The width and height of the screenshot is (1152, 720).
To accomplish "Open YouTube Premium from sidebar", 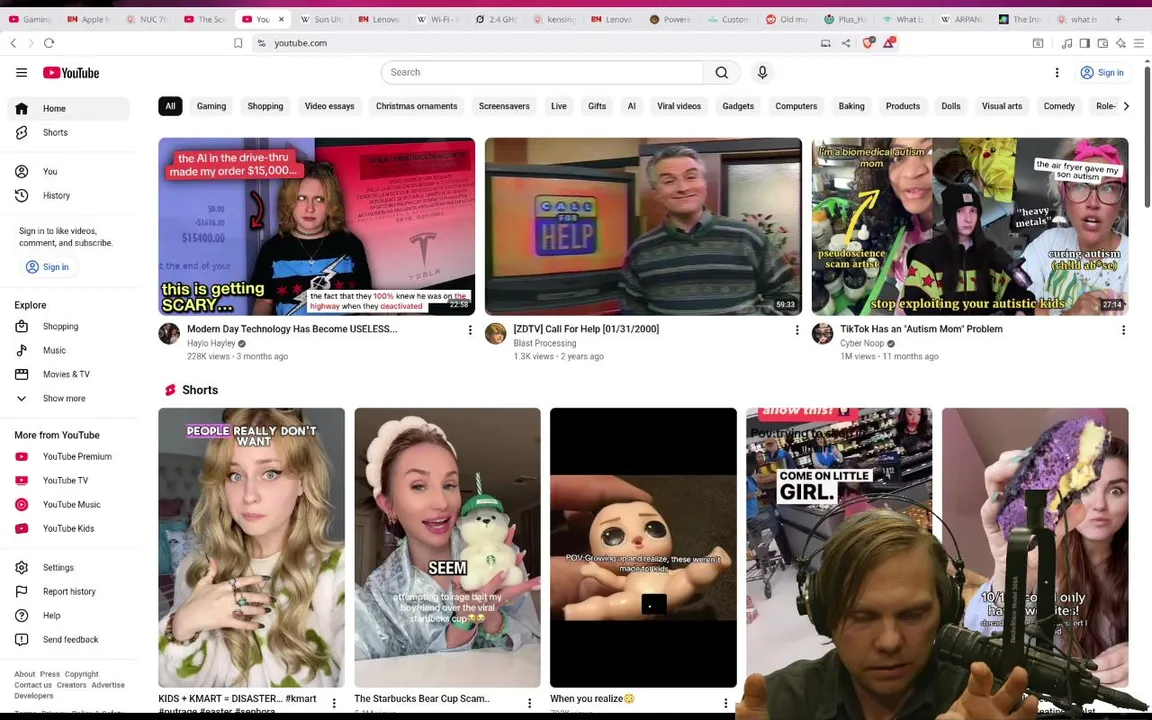I will click(x=68, y=457).
